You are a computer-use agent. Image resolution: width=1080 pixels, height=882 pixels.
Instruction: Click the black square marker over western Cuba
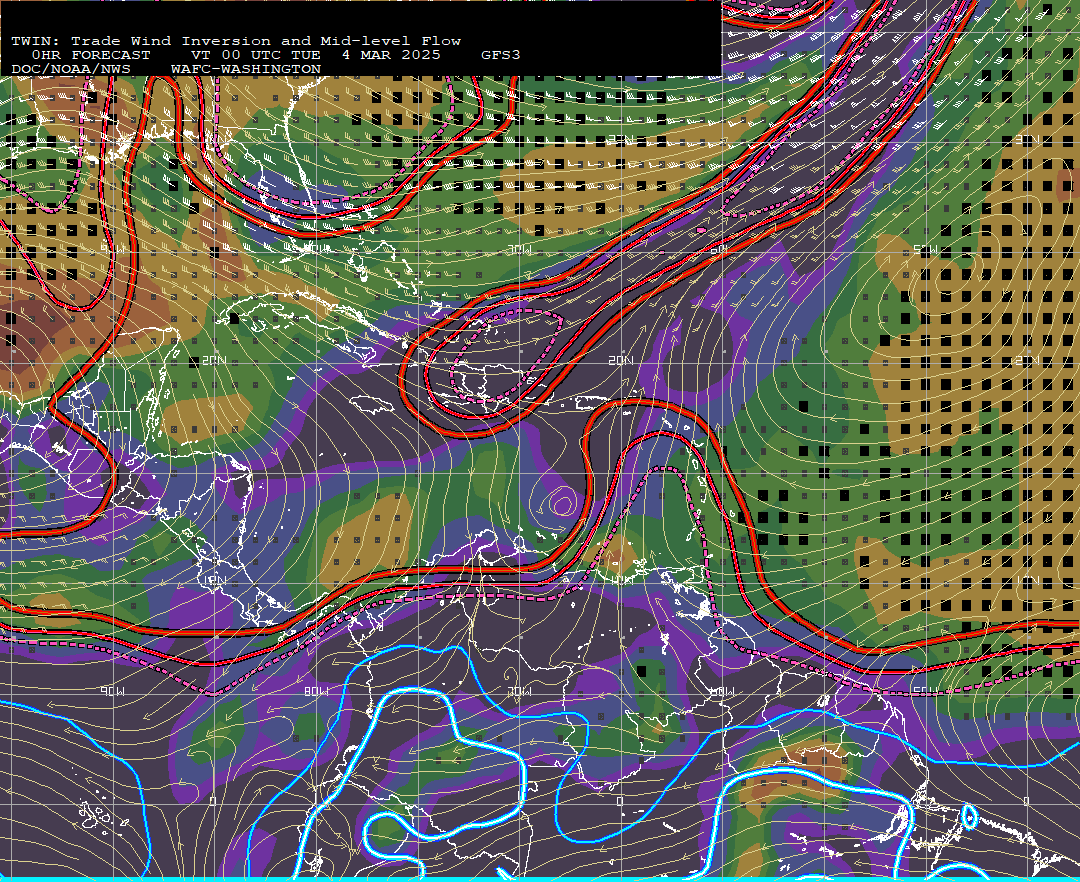pyautogui.click(x=235, y=318)
